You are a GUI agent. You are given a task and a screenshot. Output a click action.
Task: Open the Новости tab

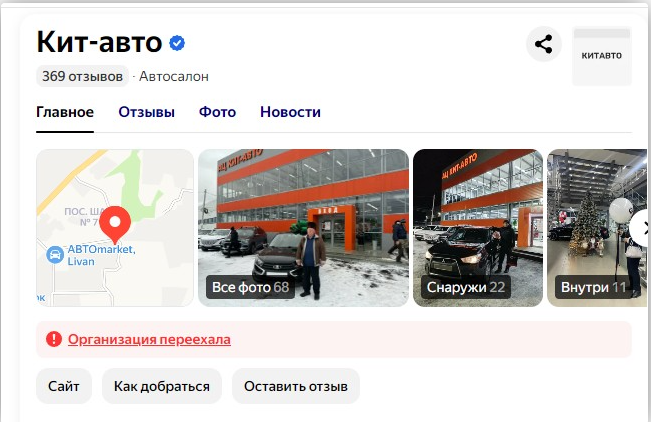point(290,112)
